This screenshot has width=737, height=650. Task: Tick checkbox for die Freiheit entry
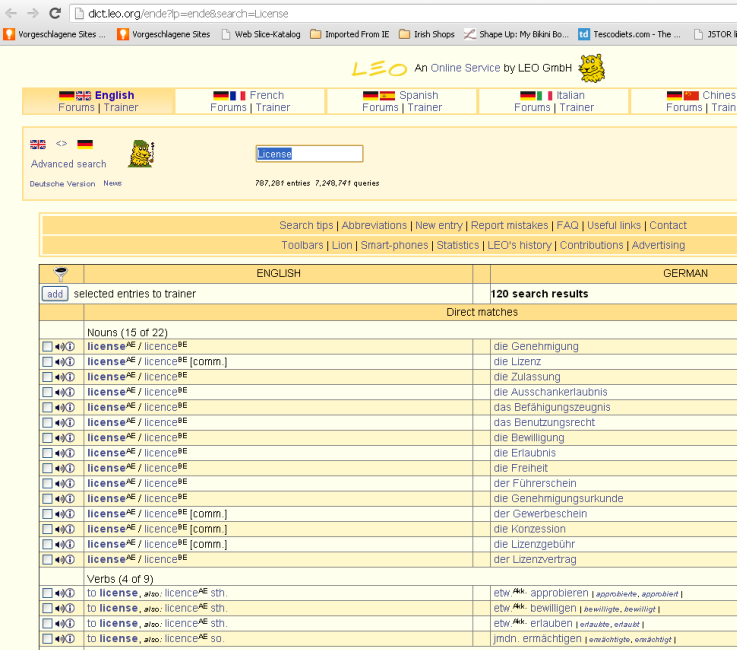click(47, 468)
